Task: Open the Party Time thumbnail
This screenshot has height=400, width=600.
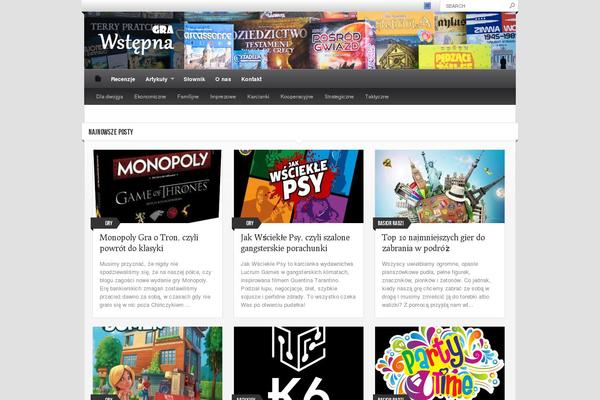Action: 440,363
